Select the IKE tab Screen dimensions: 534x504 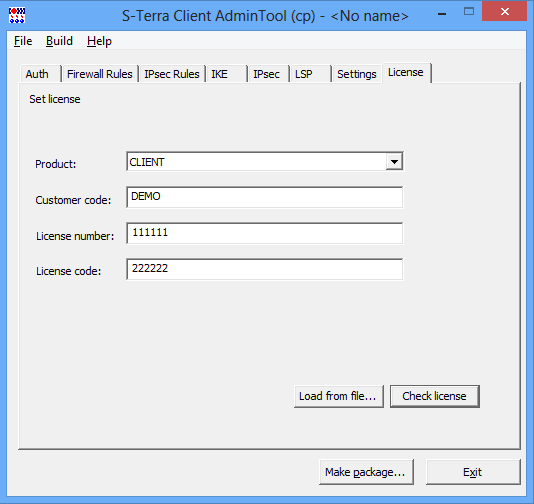click(226, 74)
